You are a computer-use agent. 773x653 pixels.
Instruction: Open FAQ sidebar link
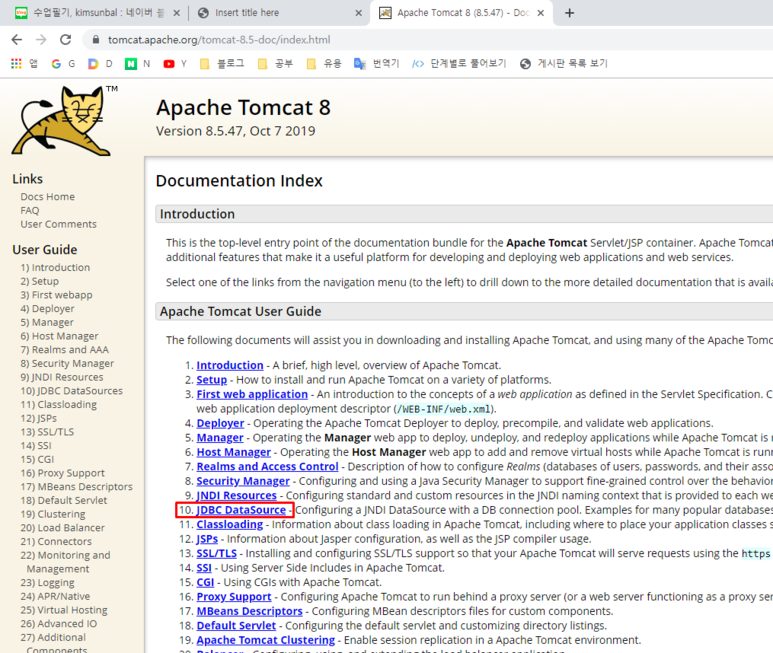tap(30, 210)
